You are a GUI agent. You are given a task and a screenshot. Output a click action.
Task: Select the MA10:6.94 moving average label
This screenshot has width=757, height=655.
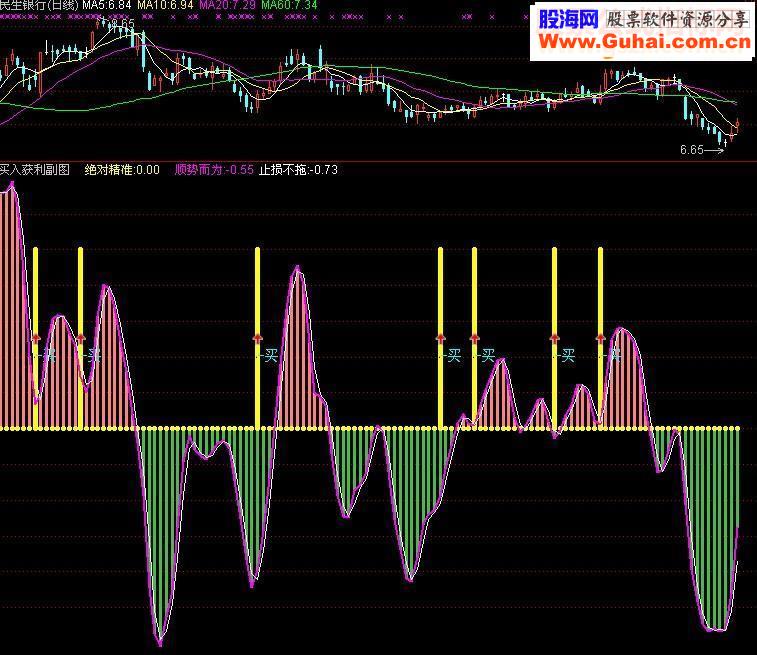(165, 5)
